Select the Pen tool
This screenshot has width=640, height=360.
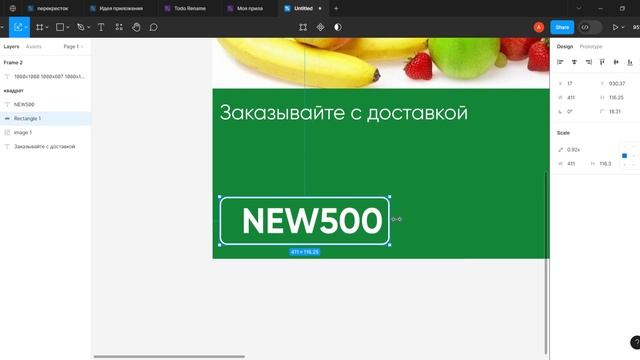pyautogui.click(x=80, y=27)
